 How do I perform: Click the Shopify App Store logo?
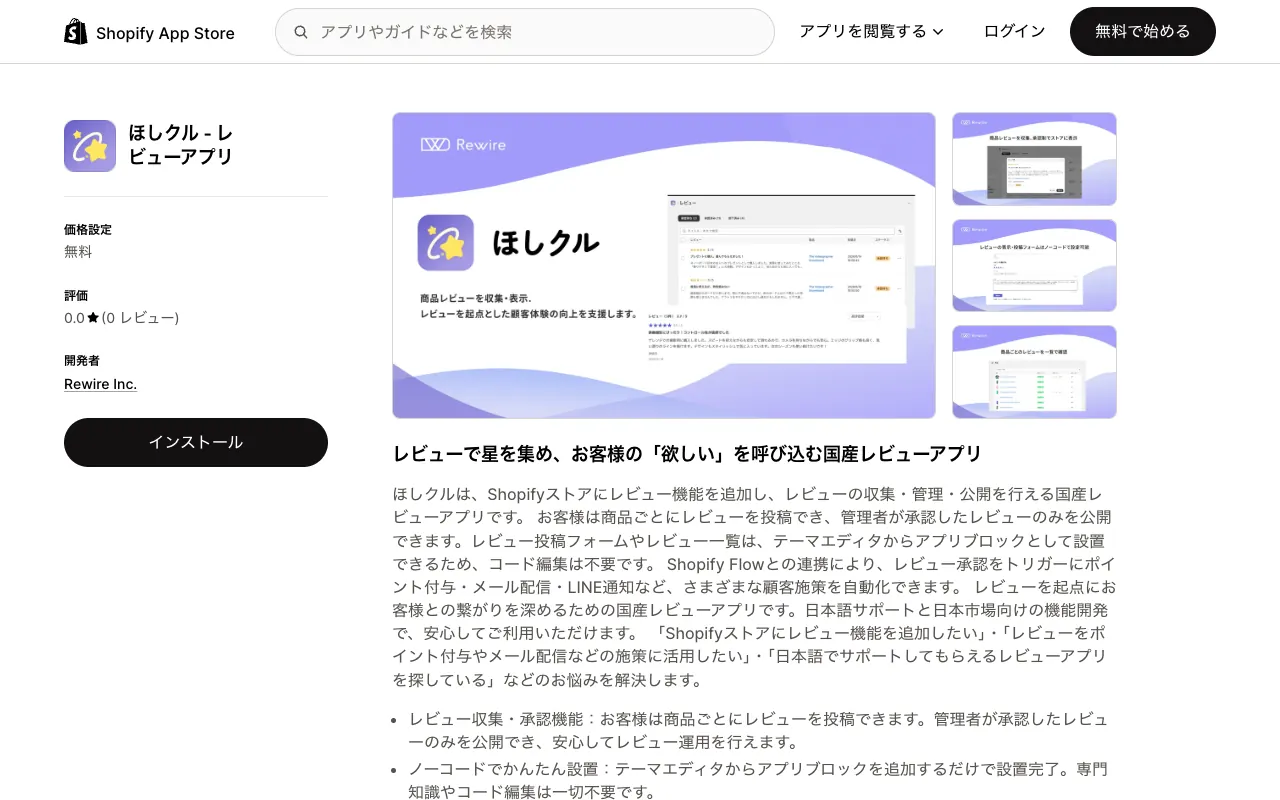point(149,32)
